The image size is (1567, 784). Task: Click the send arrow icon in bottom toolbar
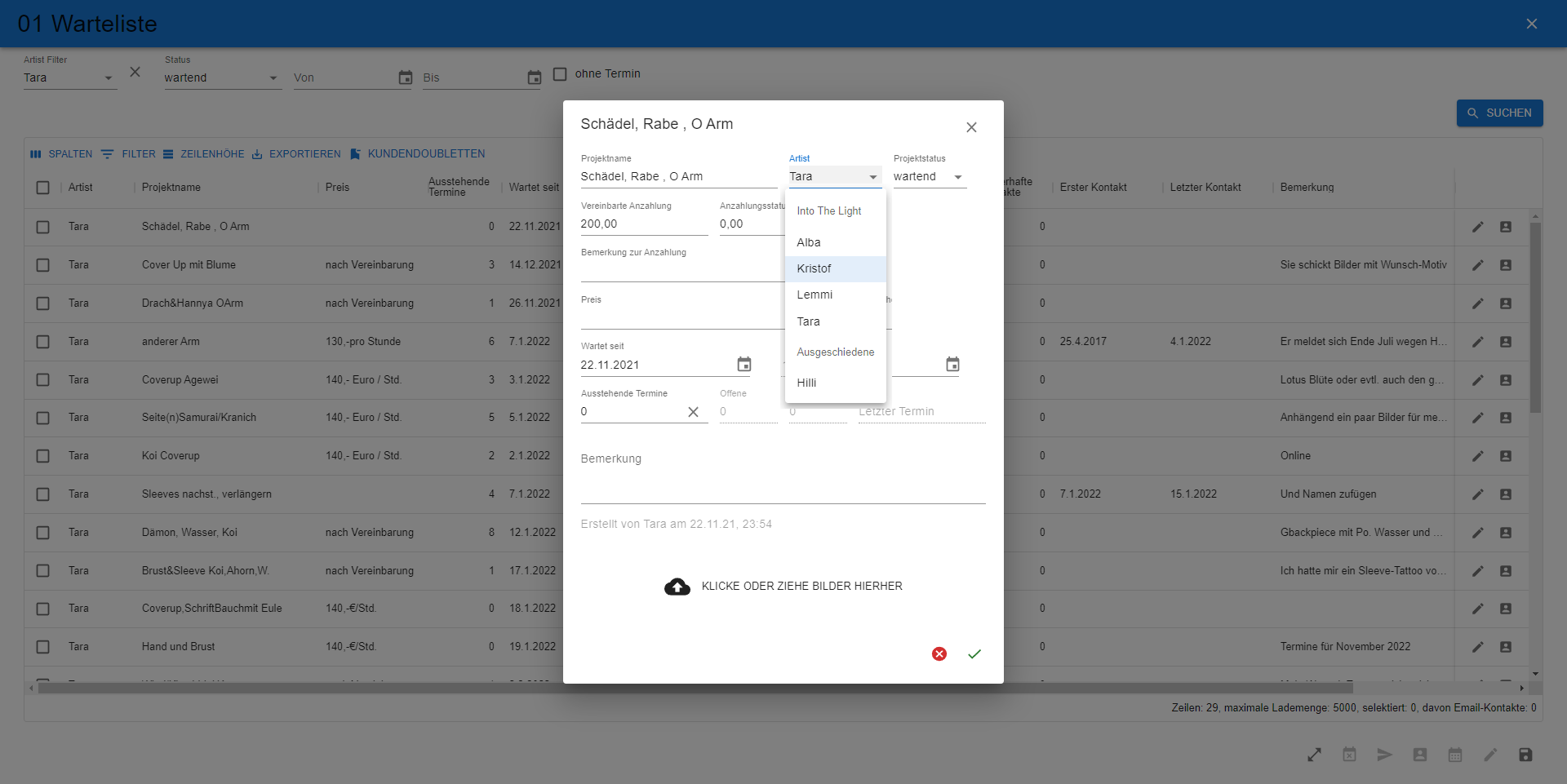tap(1385, 755)
